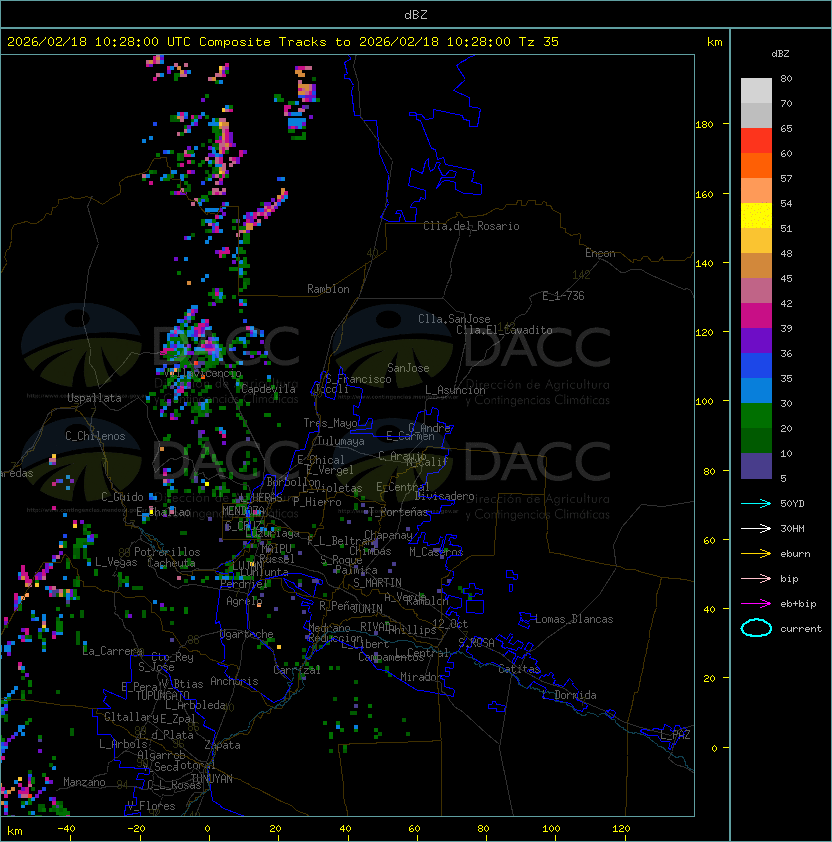Click the 'Tz 35' value in header

click(x=539, y=42)
